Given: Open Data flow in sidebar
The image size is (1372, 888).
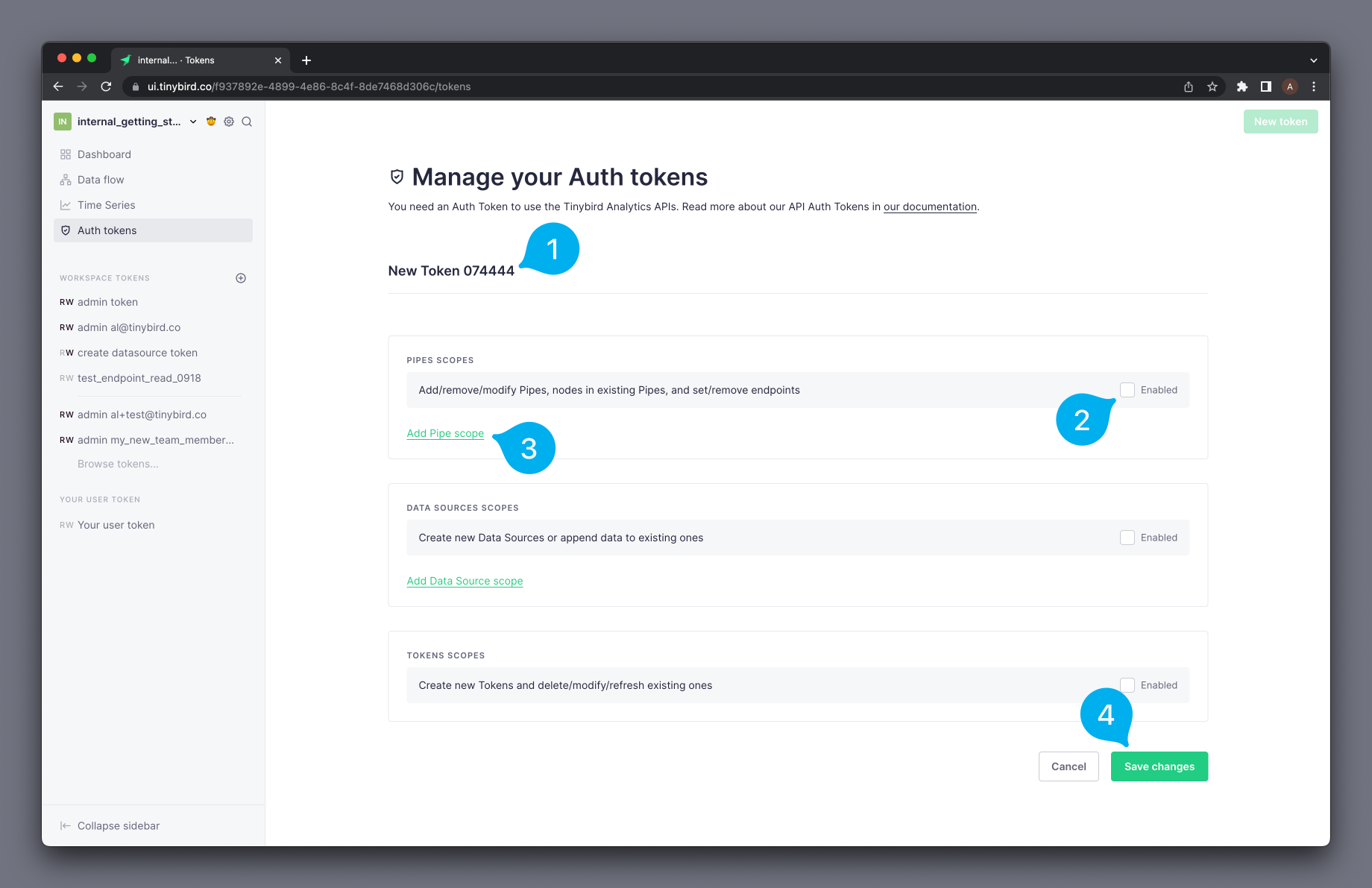Looking at the screenshot, I should tap(153, 180).
